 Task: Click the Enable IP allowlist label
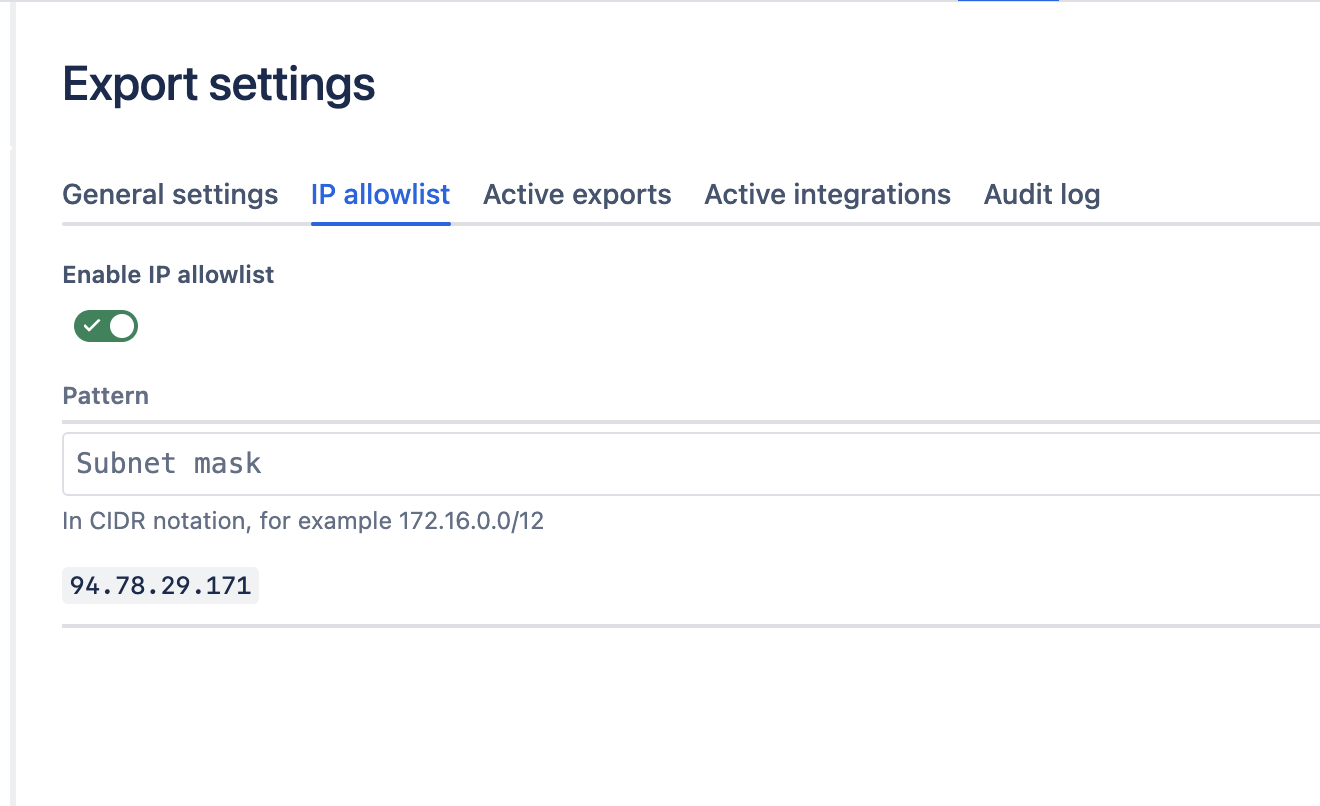pos(168,275)
